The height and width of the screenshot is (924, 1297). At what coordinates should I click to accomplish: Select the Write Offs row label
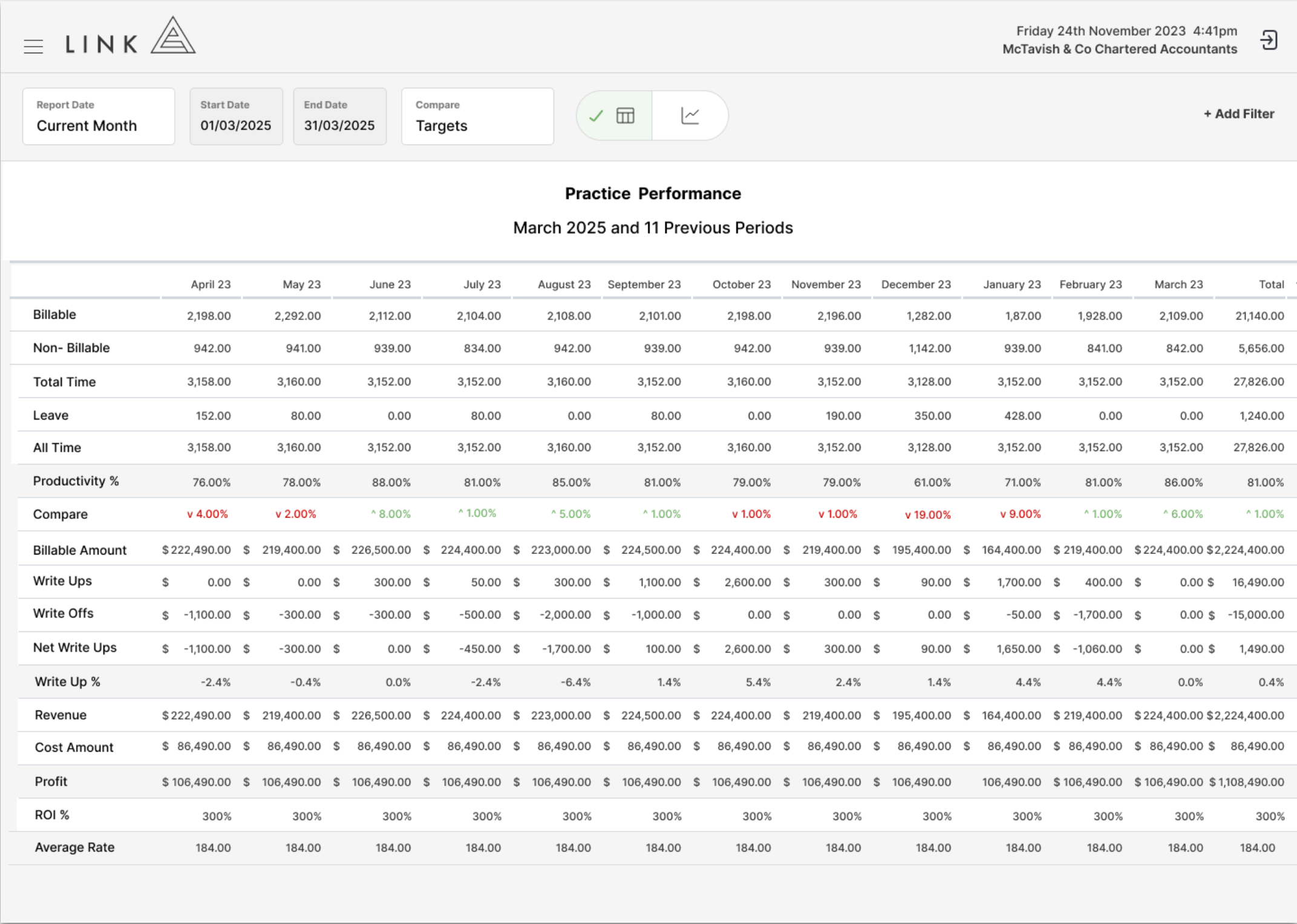pos(63,613)
